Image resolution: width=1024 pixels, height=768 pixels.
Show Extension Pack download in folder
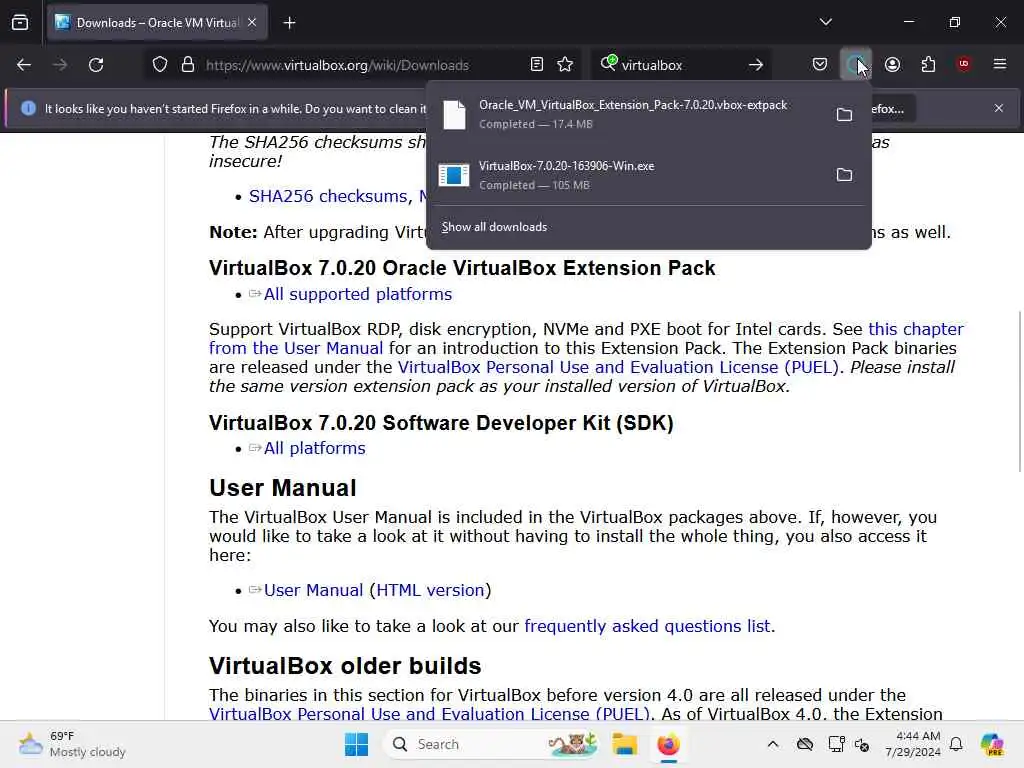tap(844, 114)
